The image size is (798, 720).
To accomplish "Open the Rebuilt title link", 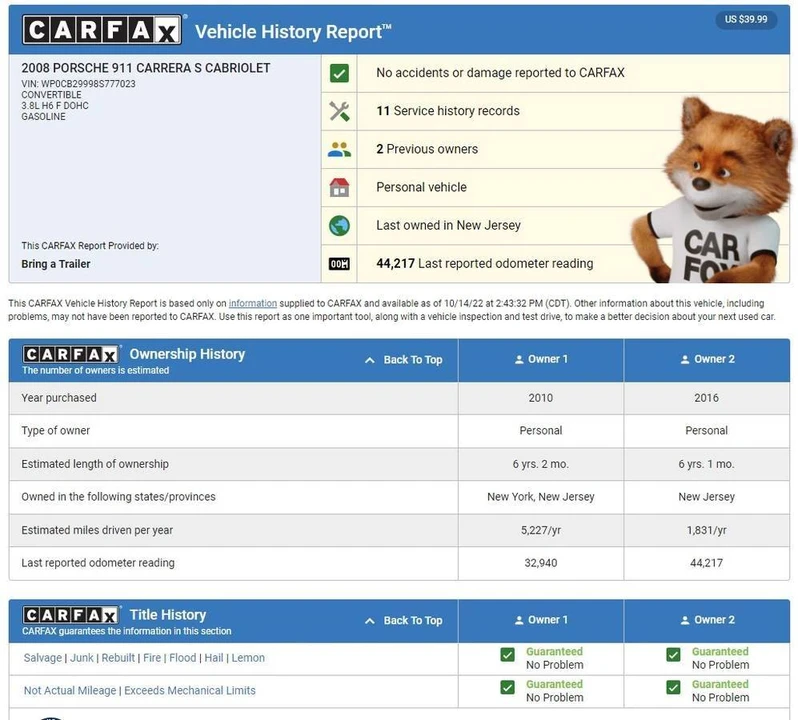I will 118,658.
